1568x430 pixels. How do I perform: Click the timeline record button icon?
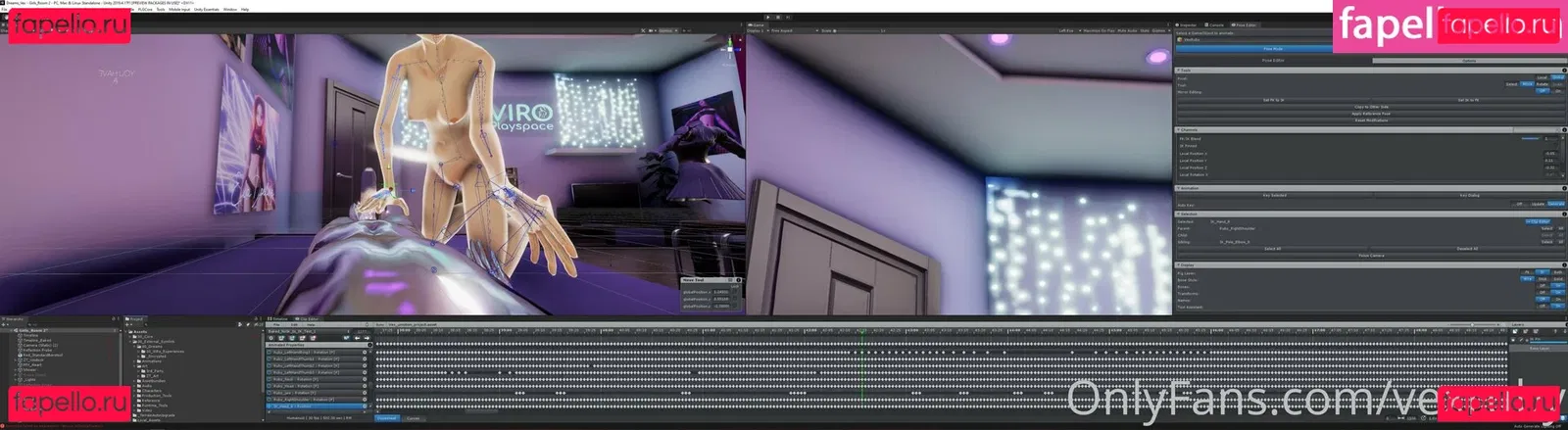(x=271, y=338)
